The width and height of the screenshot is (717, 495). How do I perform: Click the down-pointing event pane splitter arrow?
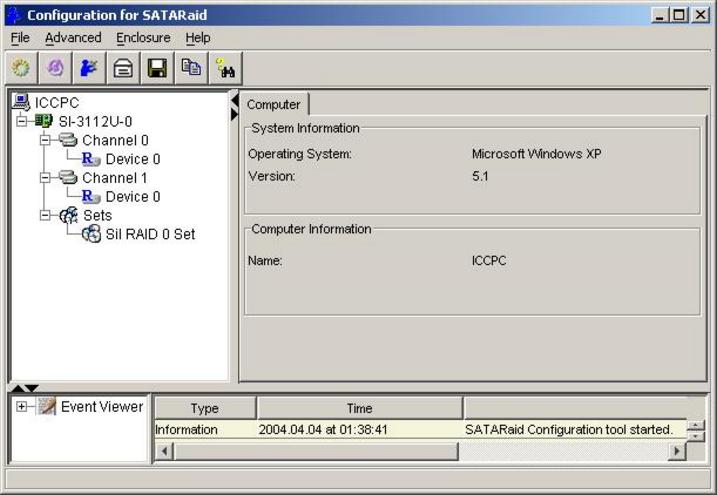(32, 388)
